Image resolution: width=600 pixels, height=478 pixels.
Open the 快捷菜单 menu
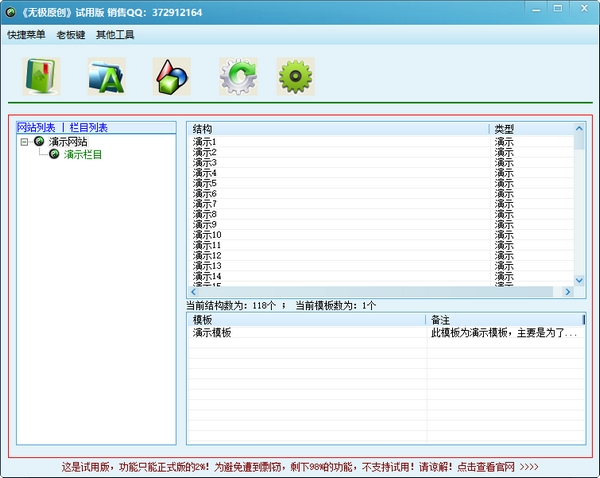26,35
